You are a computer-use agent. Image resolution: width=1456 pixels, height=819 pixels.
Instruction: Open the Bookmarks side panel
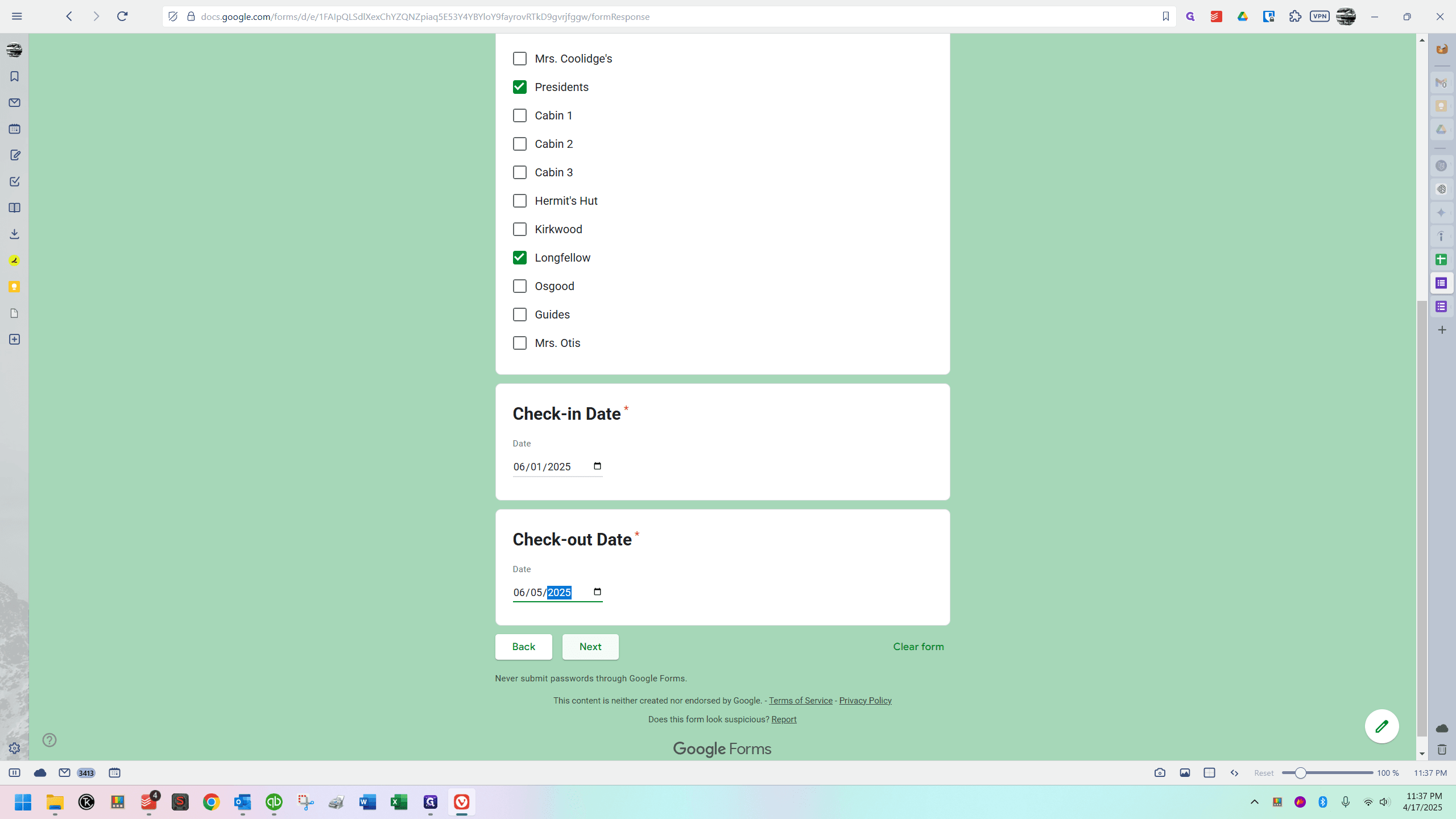click(14, 76)
